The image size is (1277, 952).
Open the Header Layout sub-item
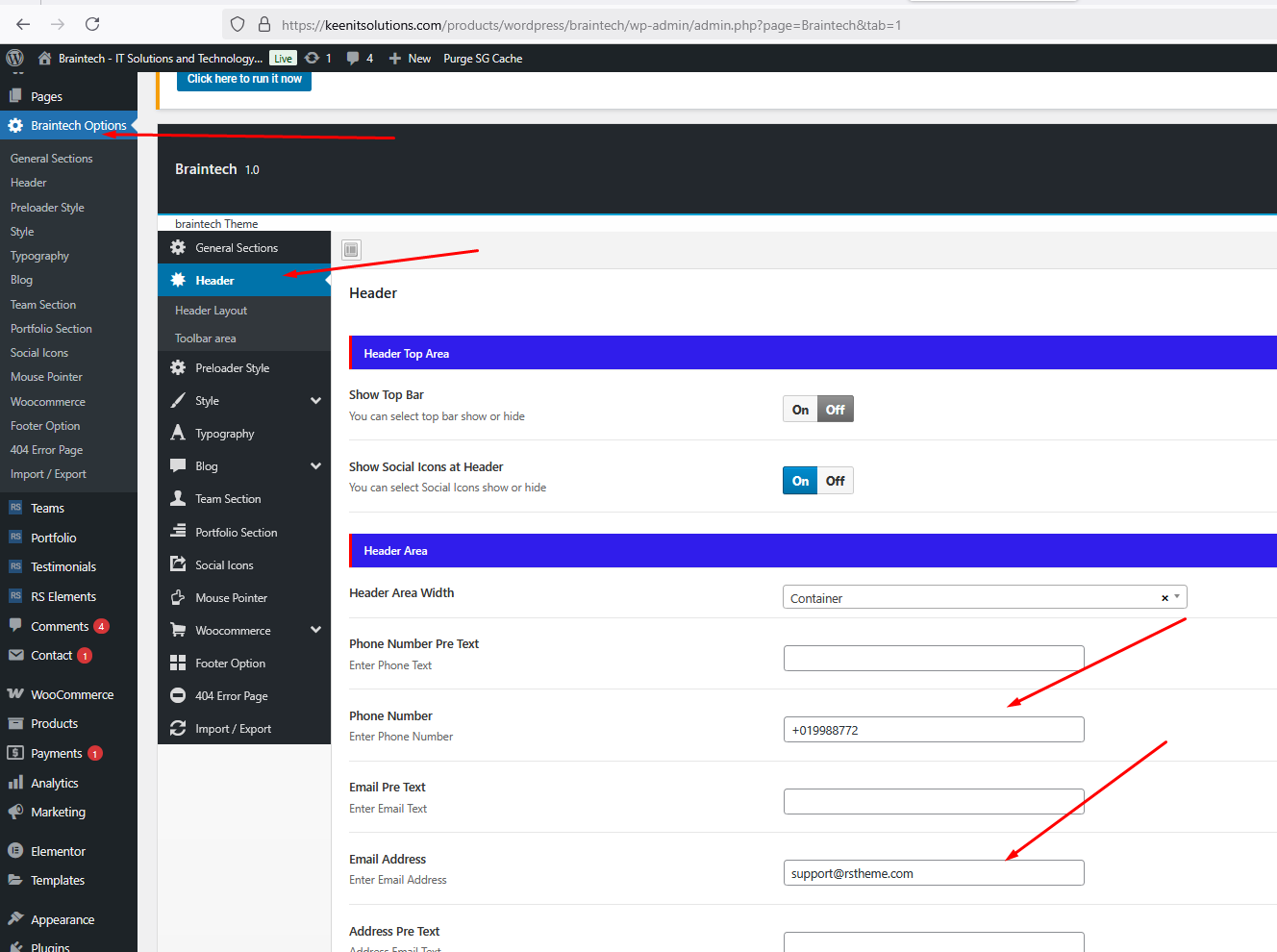click(x=211, y=311)
